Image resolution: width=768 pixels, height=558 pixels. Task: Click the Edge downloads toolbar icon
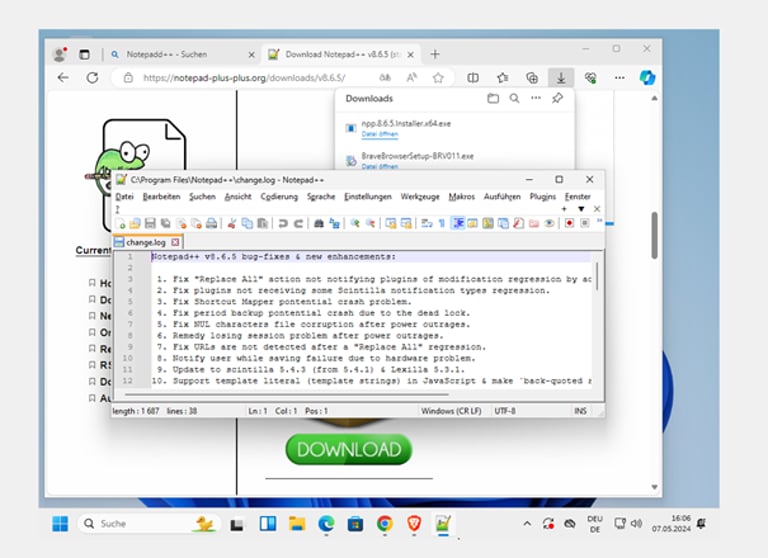point(561,77)
